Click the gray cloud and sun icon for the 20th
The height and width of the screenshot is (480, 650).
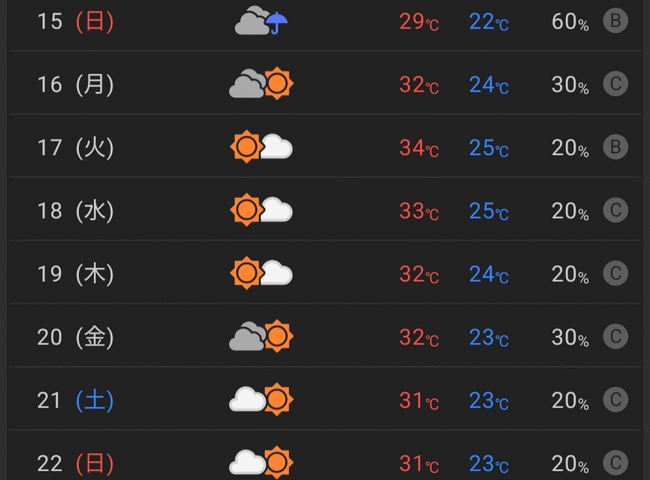pyautogui.click(x=261, y=336)
